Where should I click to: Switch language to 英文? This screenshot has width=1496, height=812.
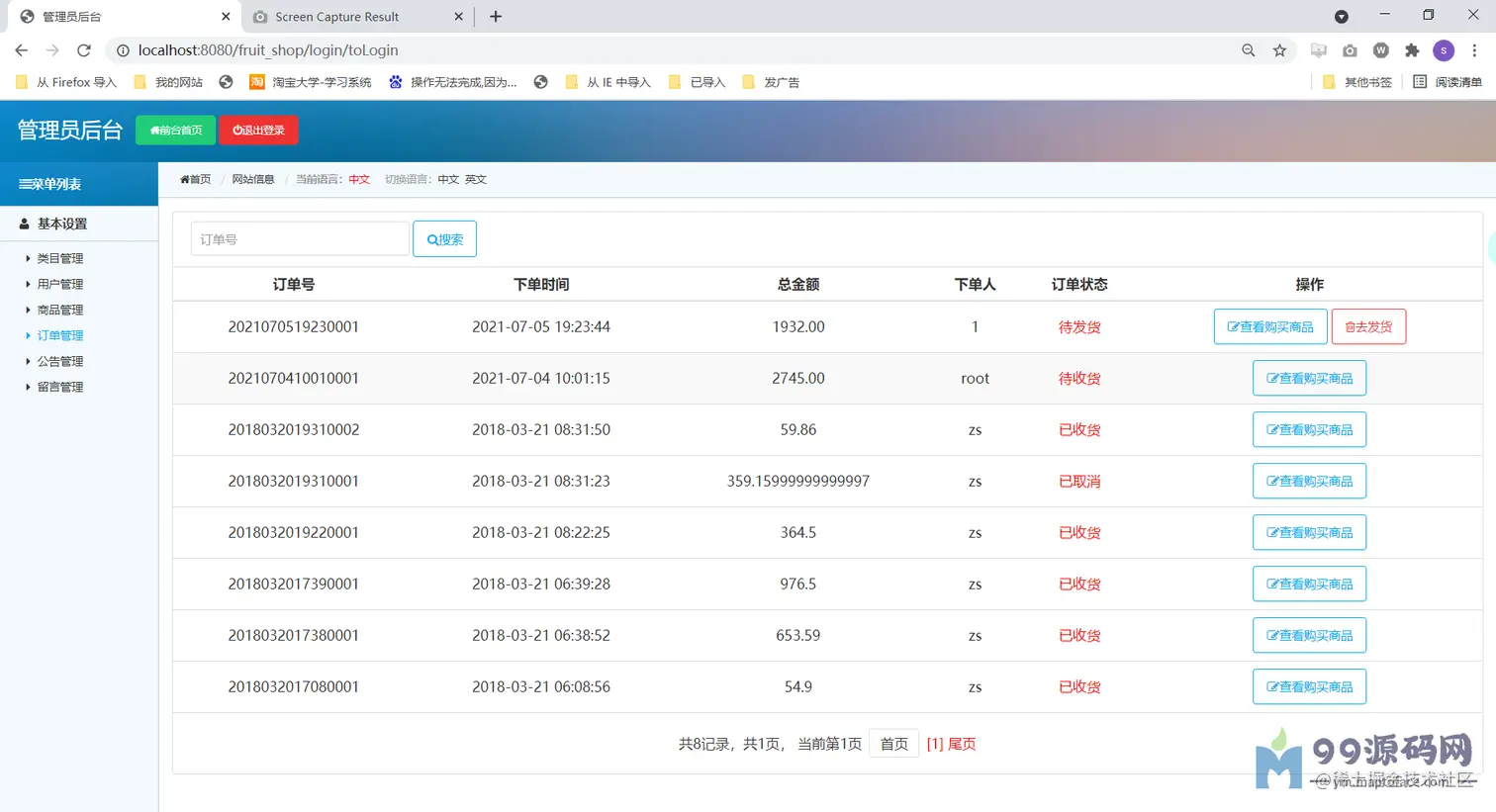coord(476,179)
